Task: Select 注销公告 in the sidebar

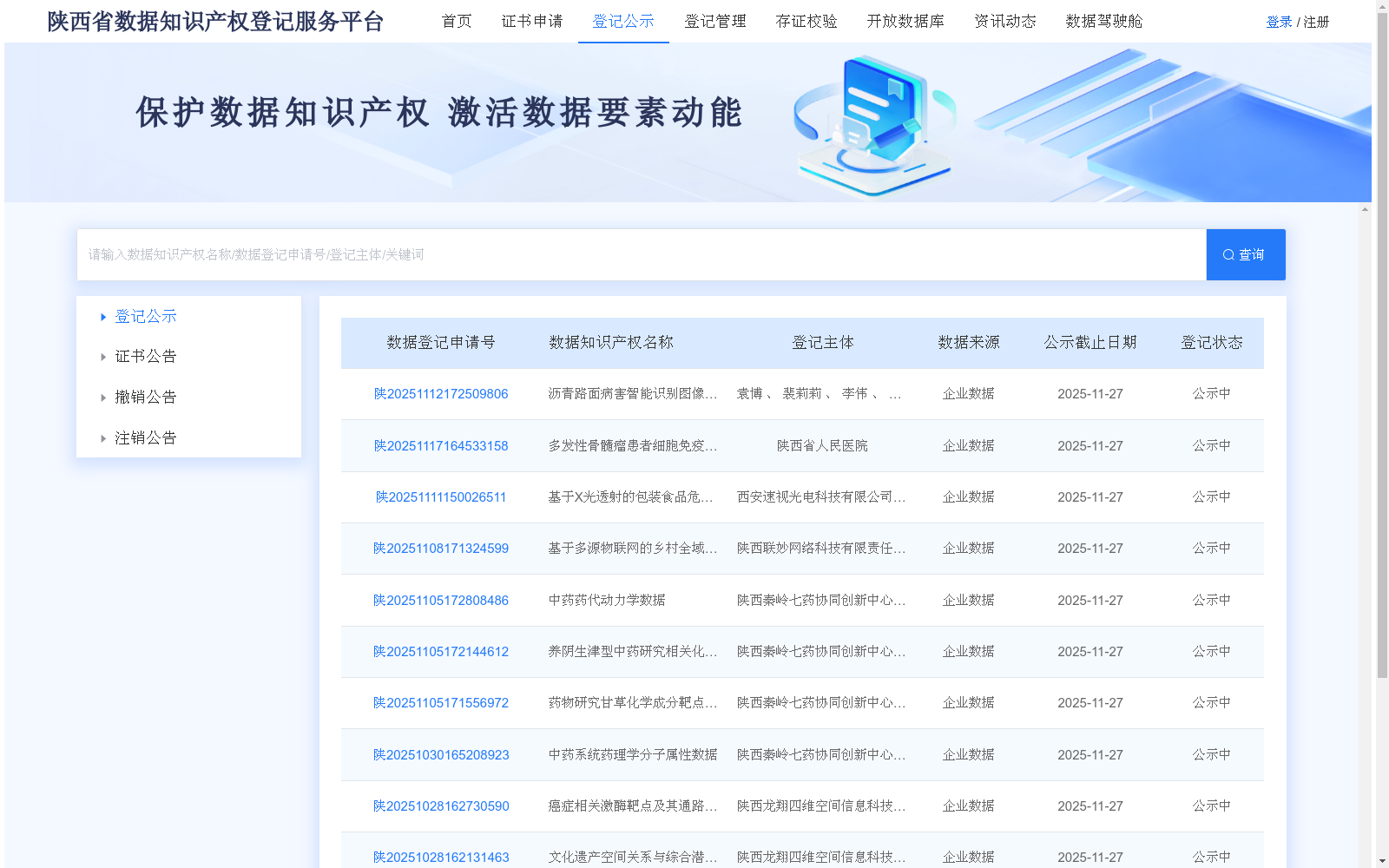Action: tap(144, 437)
